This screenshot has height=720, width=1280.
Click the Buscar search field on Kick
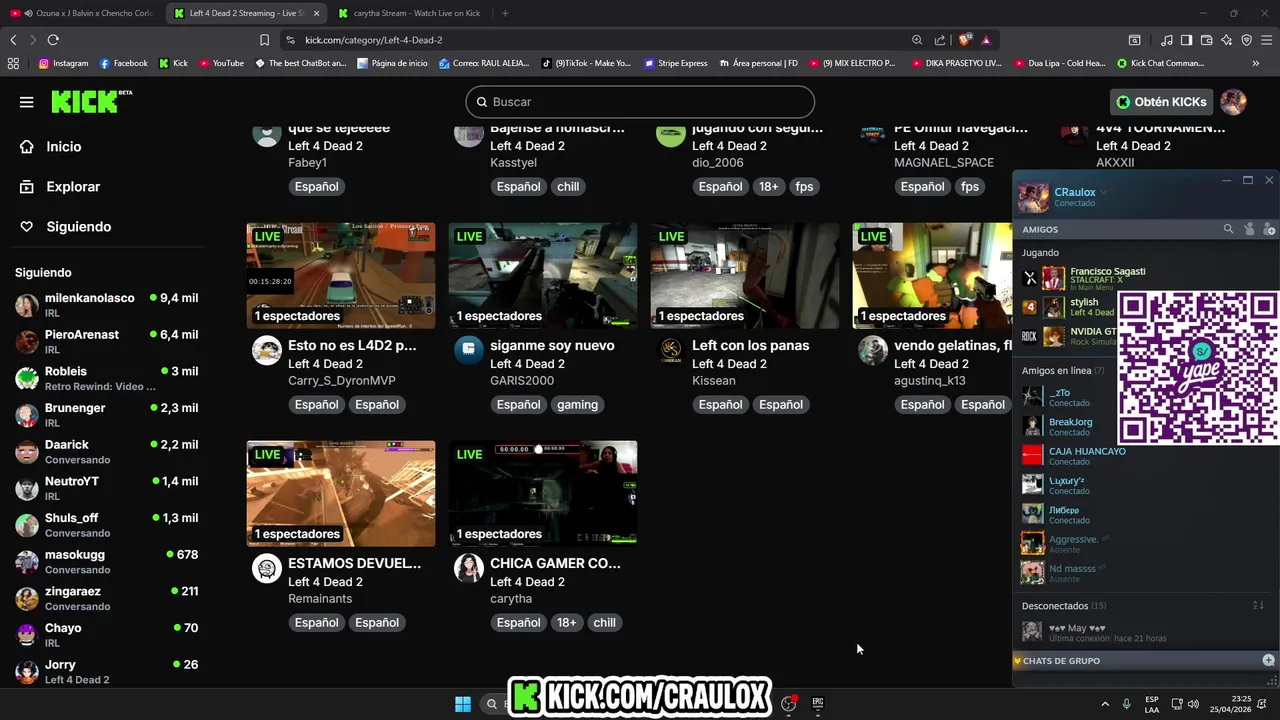640,102
